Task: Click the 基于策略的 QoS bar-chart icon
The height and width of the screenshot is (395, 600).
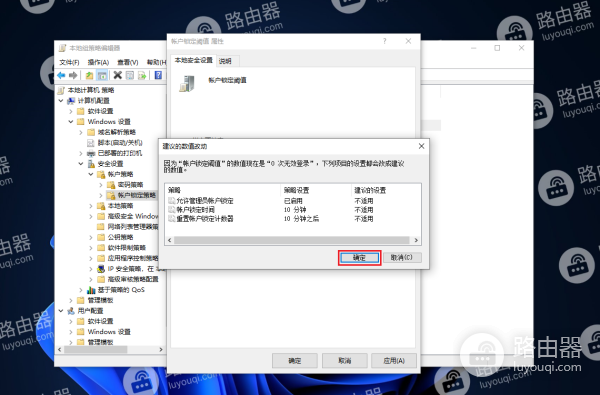Action: coord(91,290)
